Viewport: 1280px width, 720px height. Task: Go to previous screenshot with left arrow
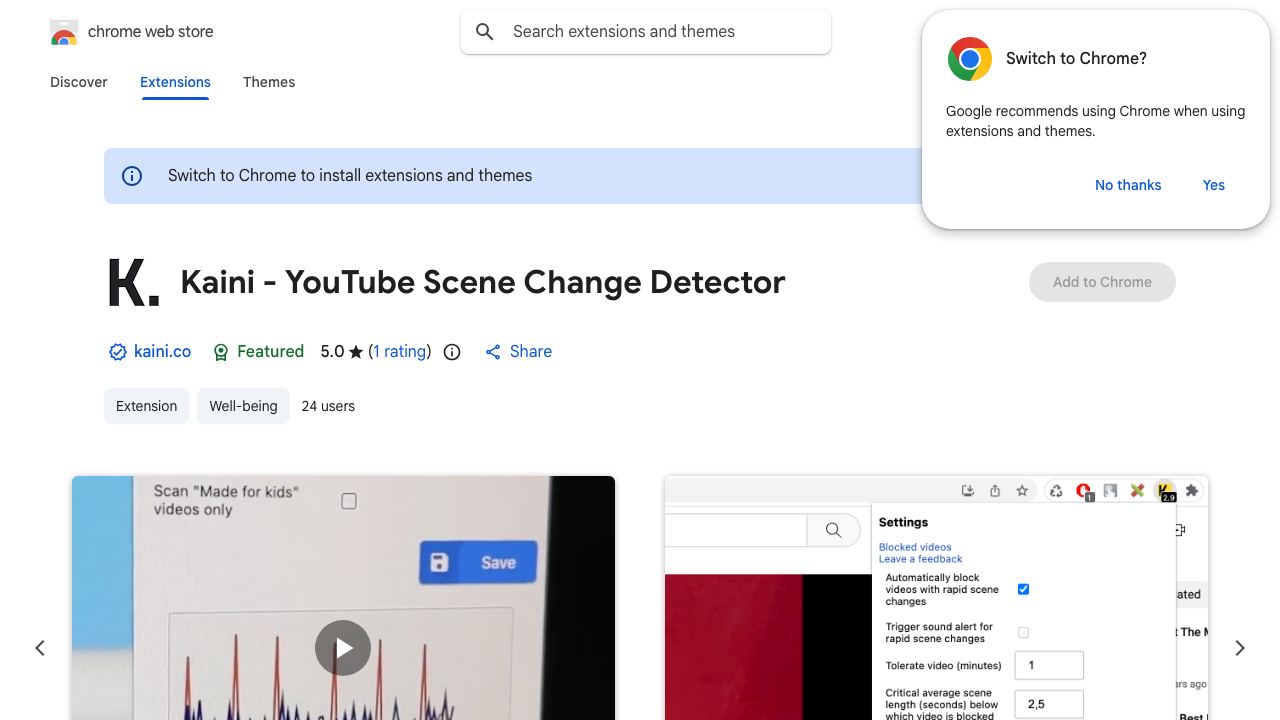pos(40,648)
